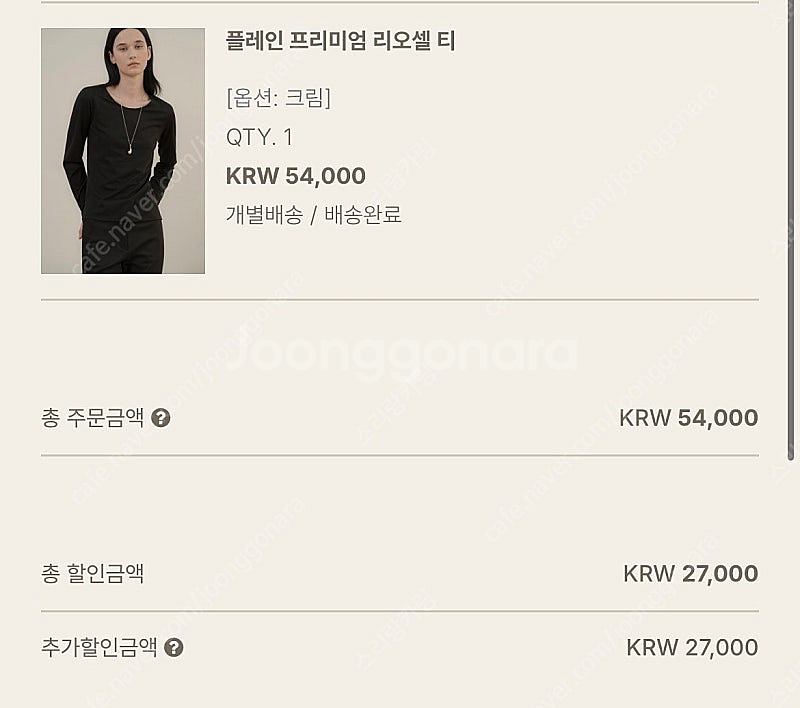This screenshot has height=708, width=800.
Task: Select the 총 할인금액 label
Action: coord(92,574)
